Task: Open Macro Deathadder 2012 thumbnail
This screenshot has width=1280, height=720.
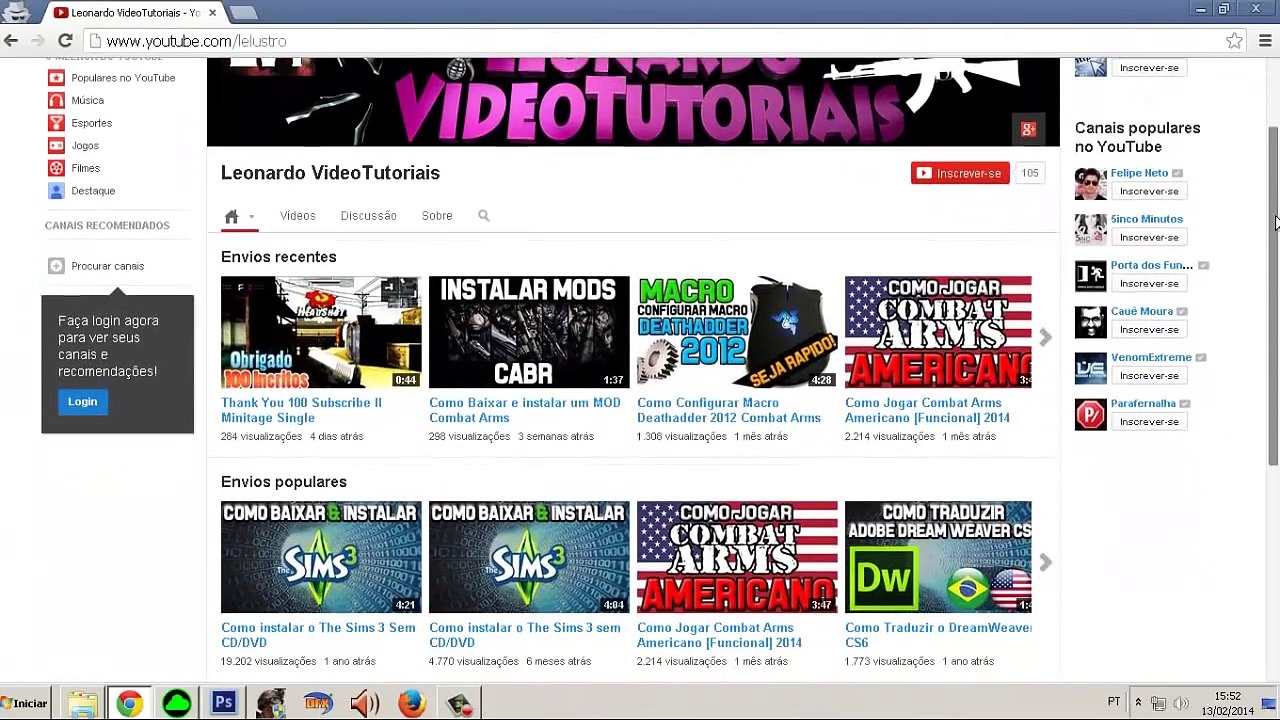Action: point(737,332)
